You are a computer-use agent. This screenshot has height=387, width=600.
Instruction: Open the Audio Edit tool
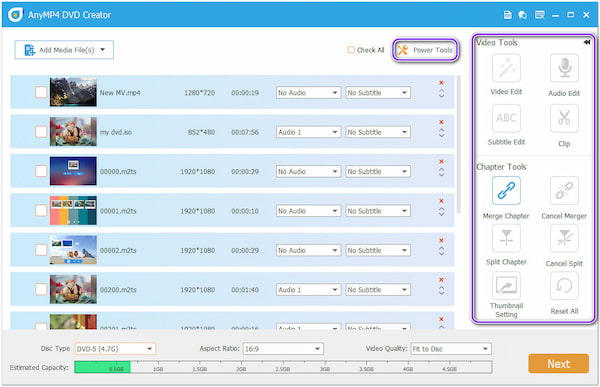click(564, 68)
